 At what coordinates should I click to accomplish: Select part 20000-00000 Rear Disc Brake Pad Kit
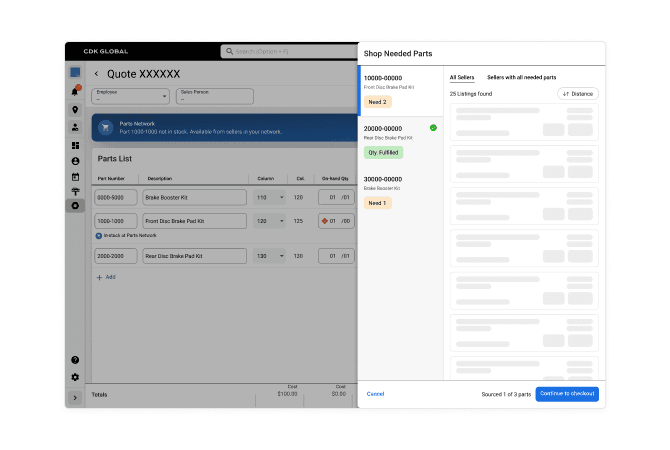point(401,141)
